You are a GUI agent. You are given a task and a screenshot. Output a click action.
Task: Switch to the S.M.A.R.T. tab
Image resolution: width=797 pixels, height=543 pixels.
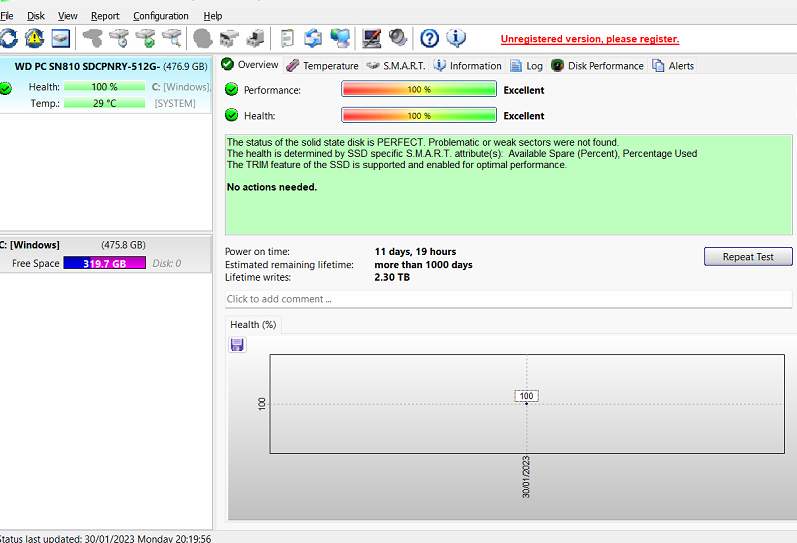tap(396, 66)
